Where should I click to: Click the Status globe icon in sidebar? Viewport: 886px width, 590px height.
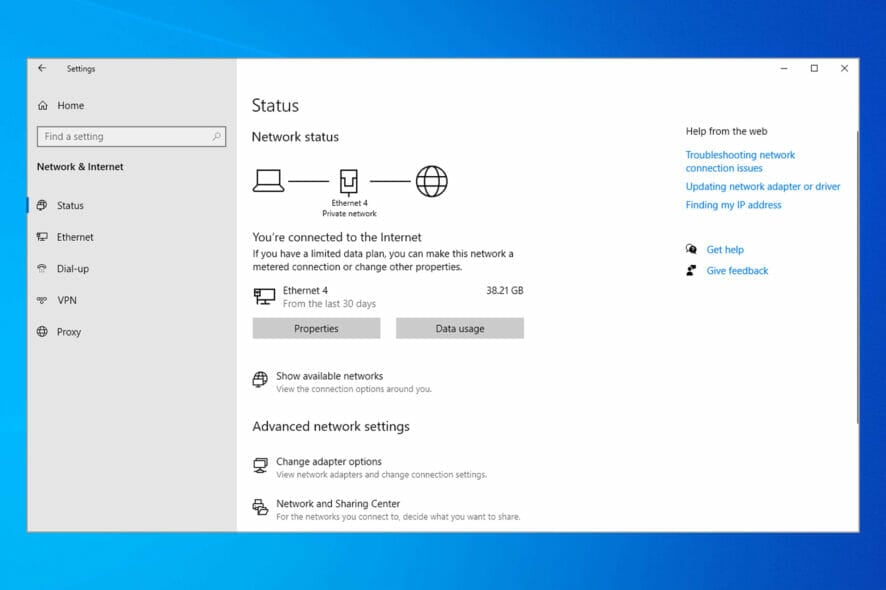(42, 205)
